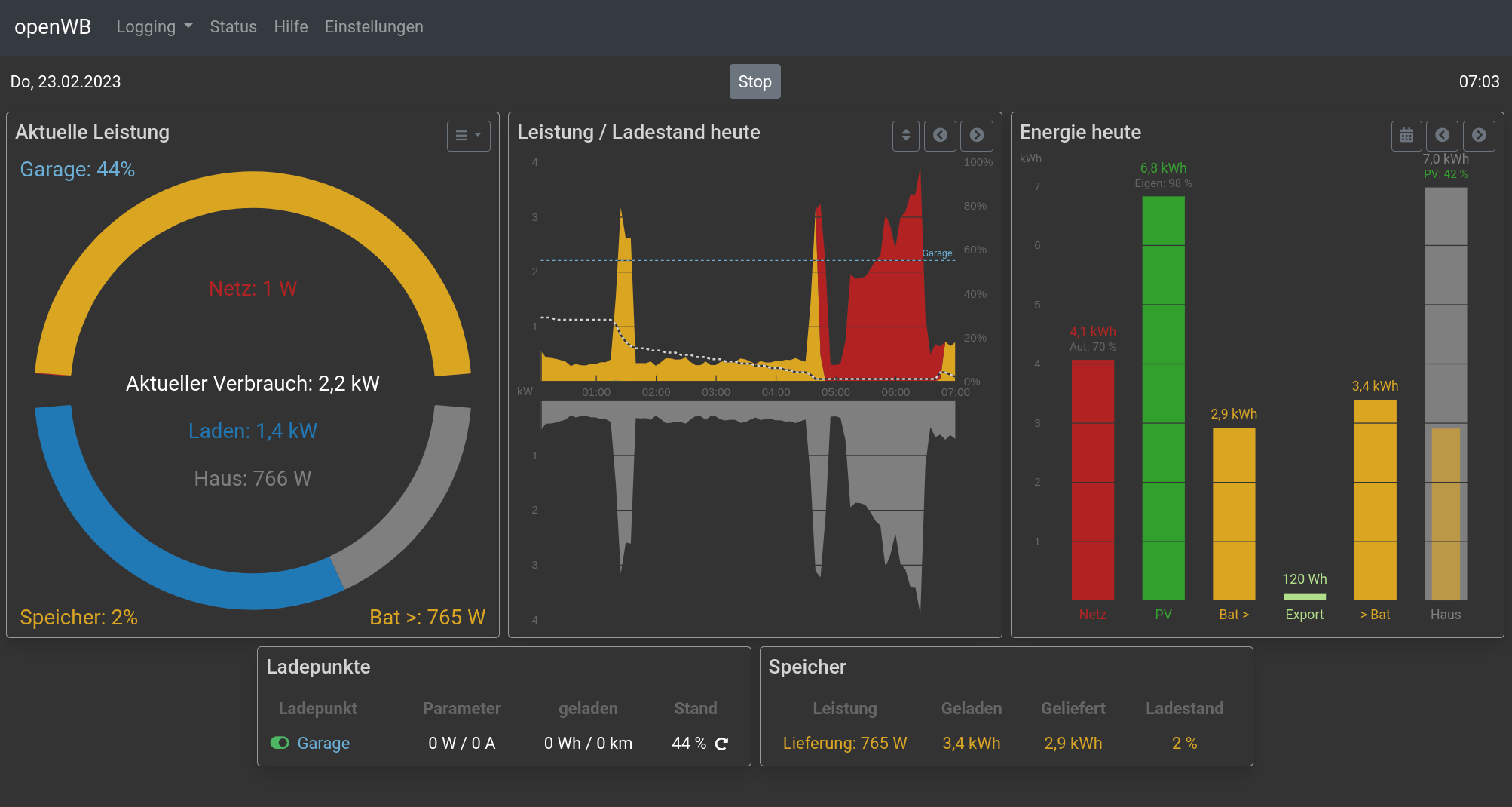
Task: Show next day in Energie heute
Action: (x=1479, y=136)
